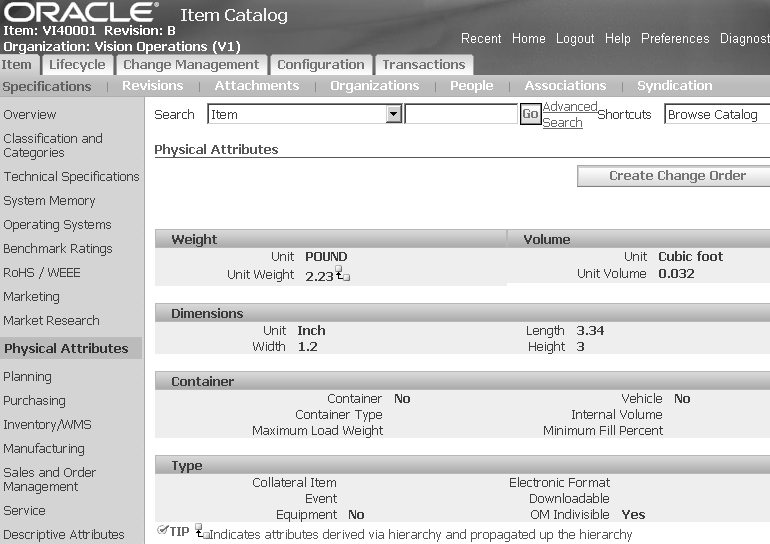Click the search text input field

tap(461, 114)
